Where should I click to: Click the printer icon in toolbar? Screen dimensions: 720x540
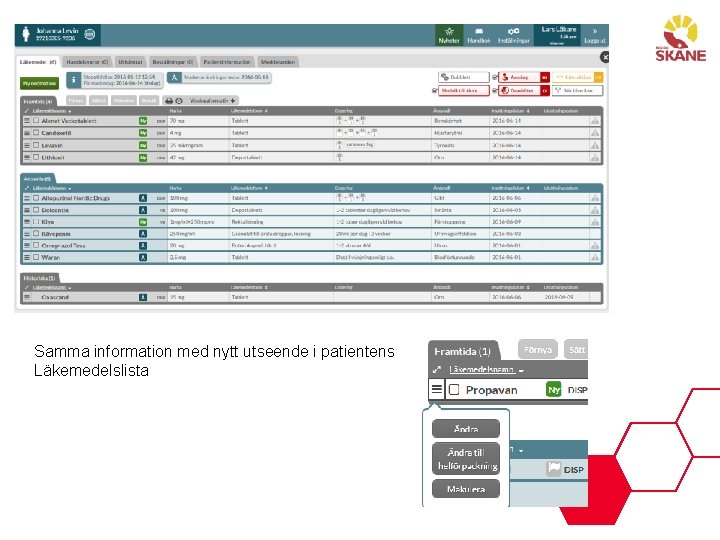coord(169,101)
